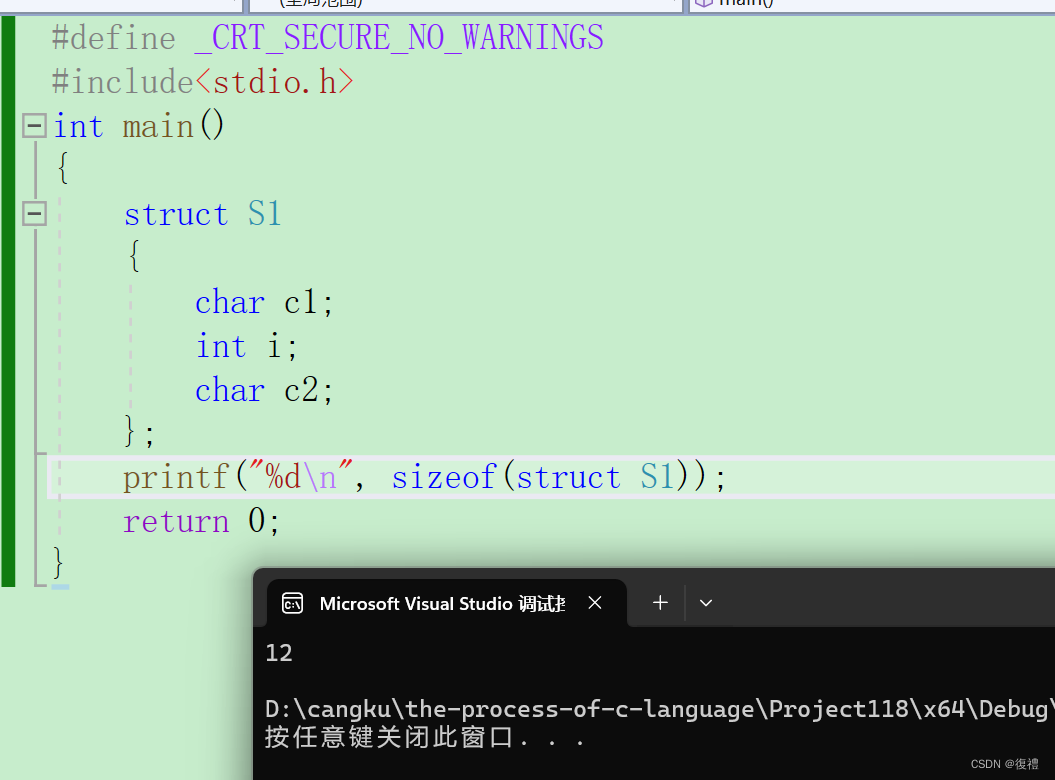Collapse the struct S1 definition block
This screenshot has width=1055, height=780.
(34, 214)
